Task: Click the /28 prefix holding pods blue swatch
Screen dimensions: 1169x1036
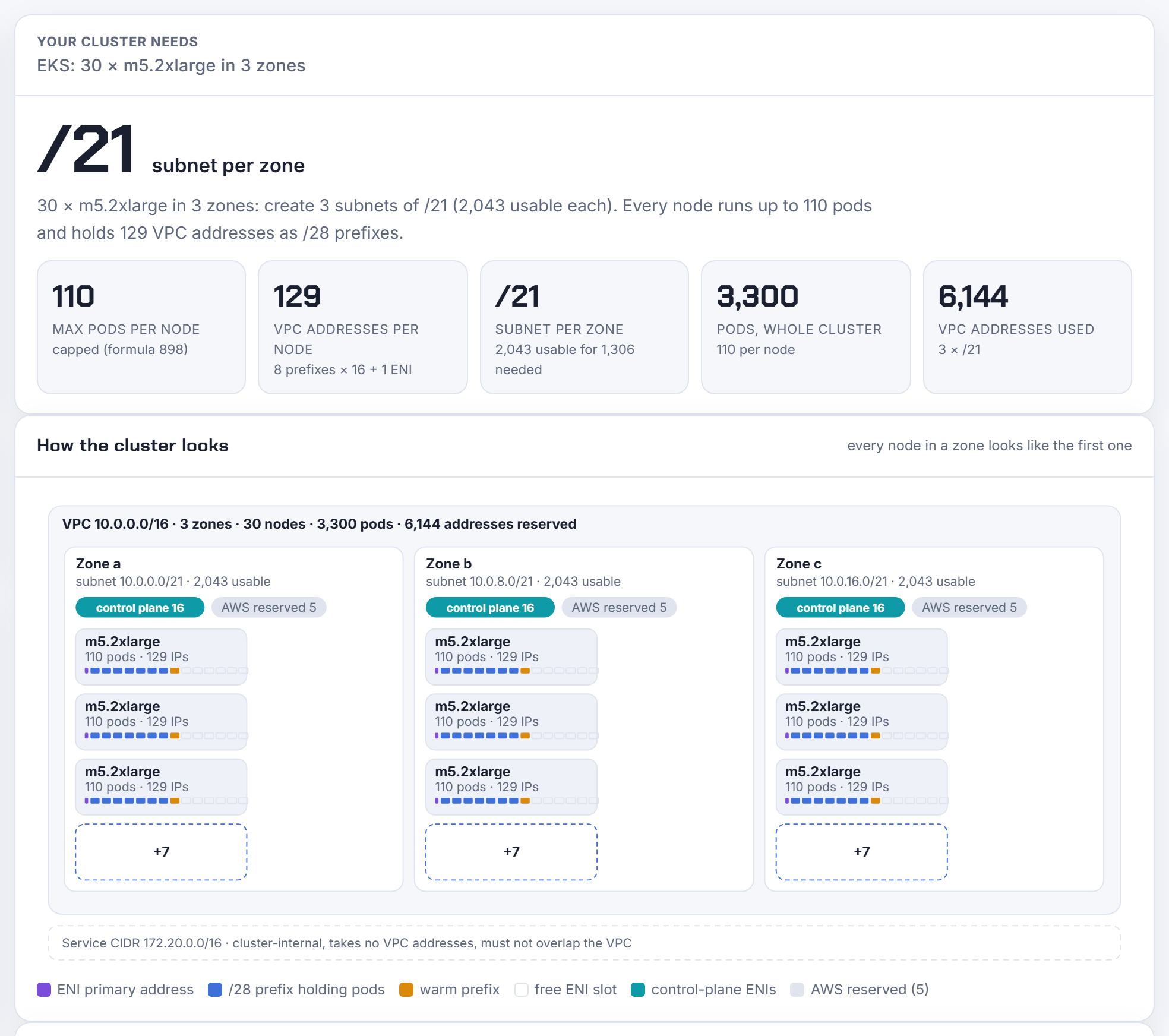Action: click(215, 990)
